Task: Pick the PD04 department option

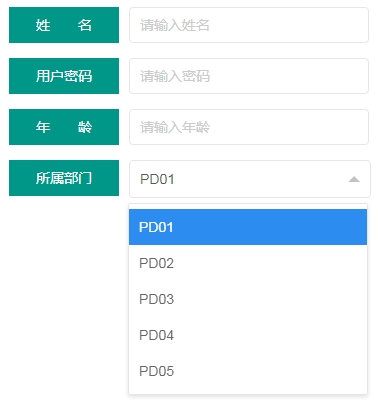Action: tap(248, 335)
